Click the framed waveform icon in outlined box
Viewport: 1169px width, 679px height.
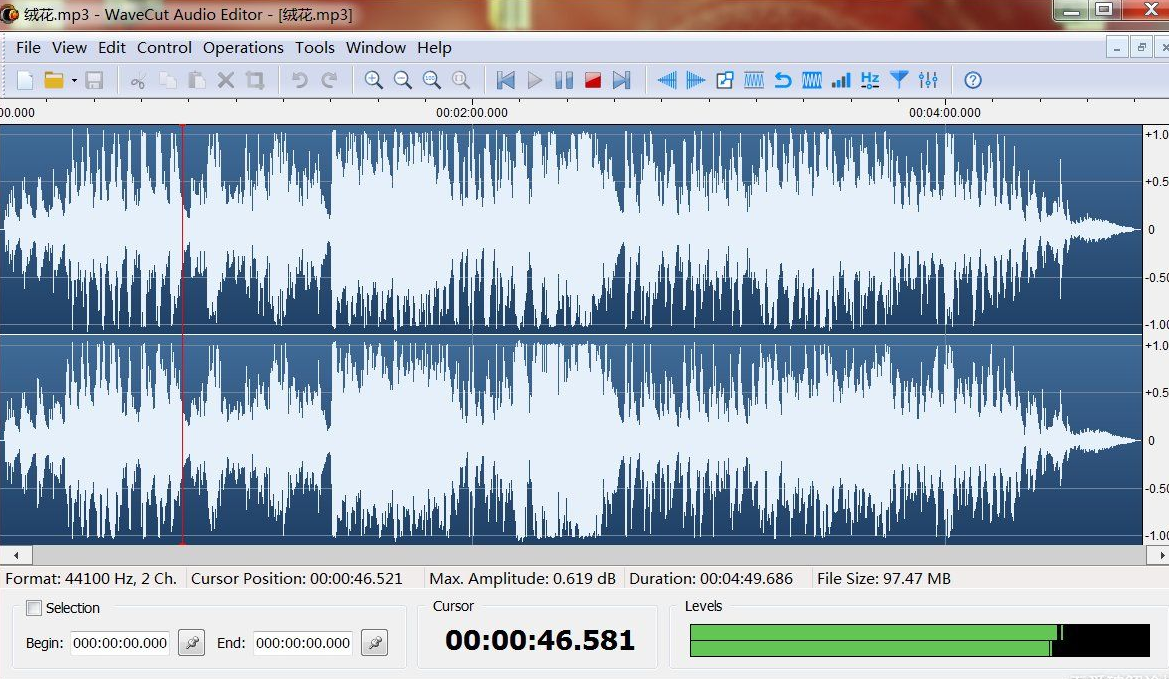pyautogui.click(x=754, y=80)
